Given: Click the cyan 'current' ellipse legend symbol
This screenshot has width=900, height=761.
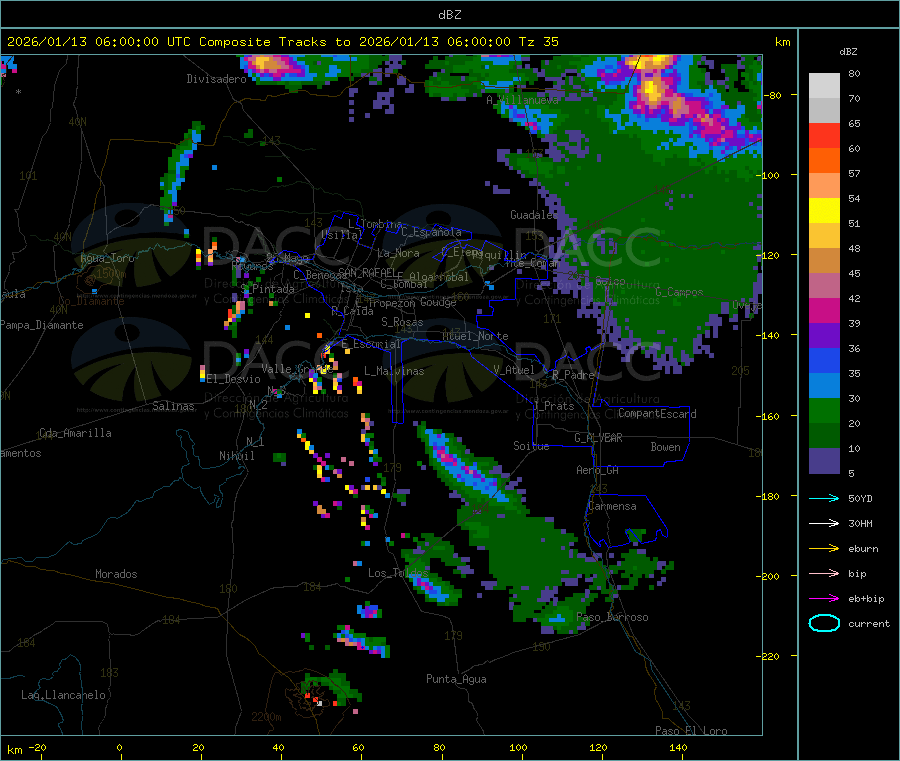Looking at the screenshot, I should pyautogui.click(x=824, y=623).
